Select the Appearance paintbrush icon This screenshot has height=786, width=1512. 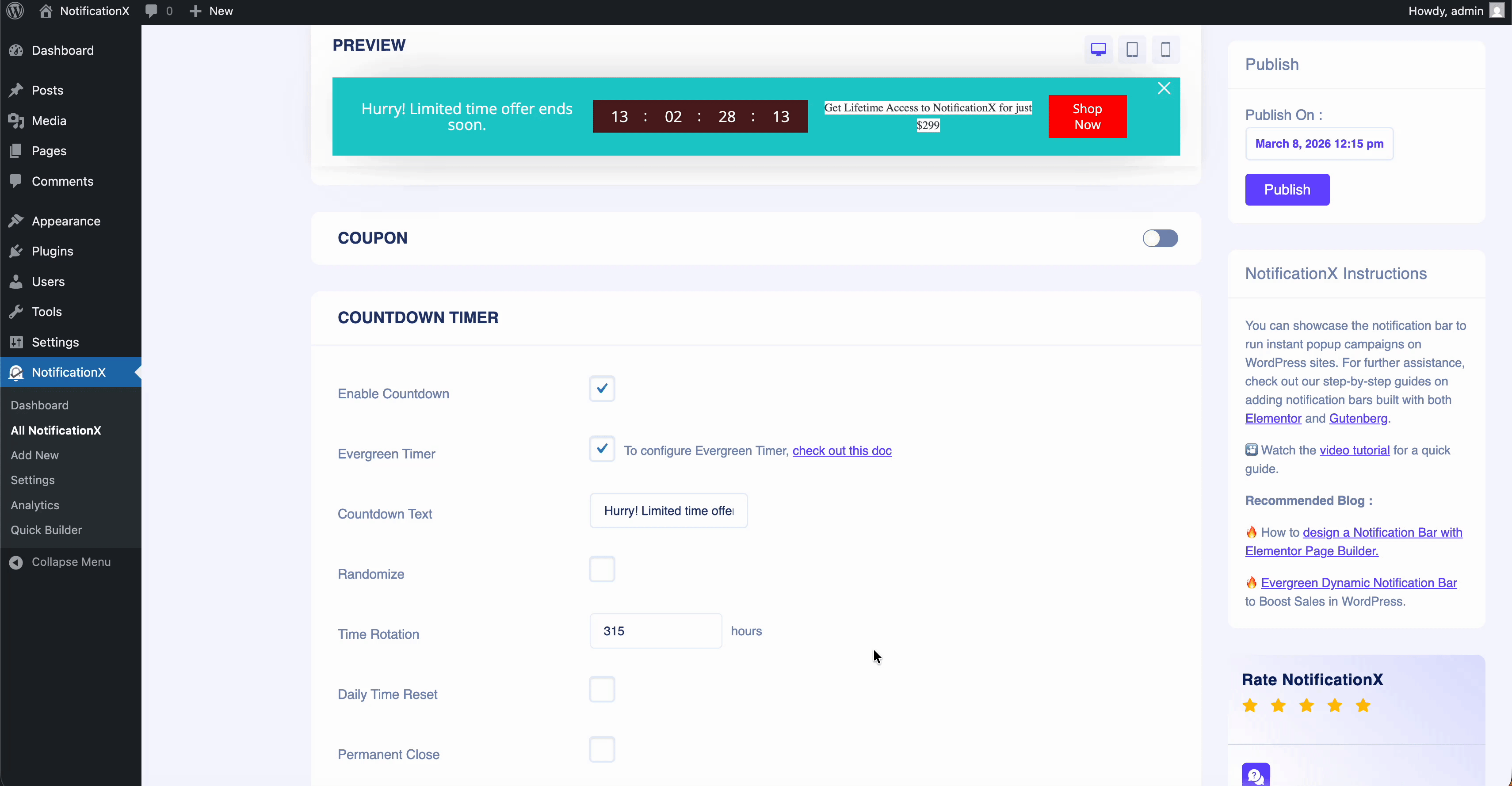[x=16, y=221]
